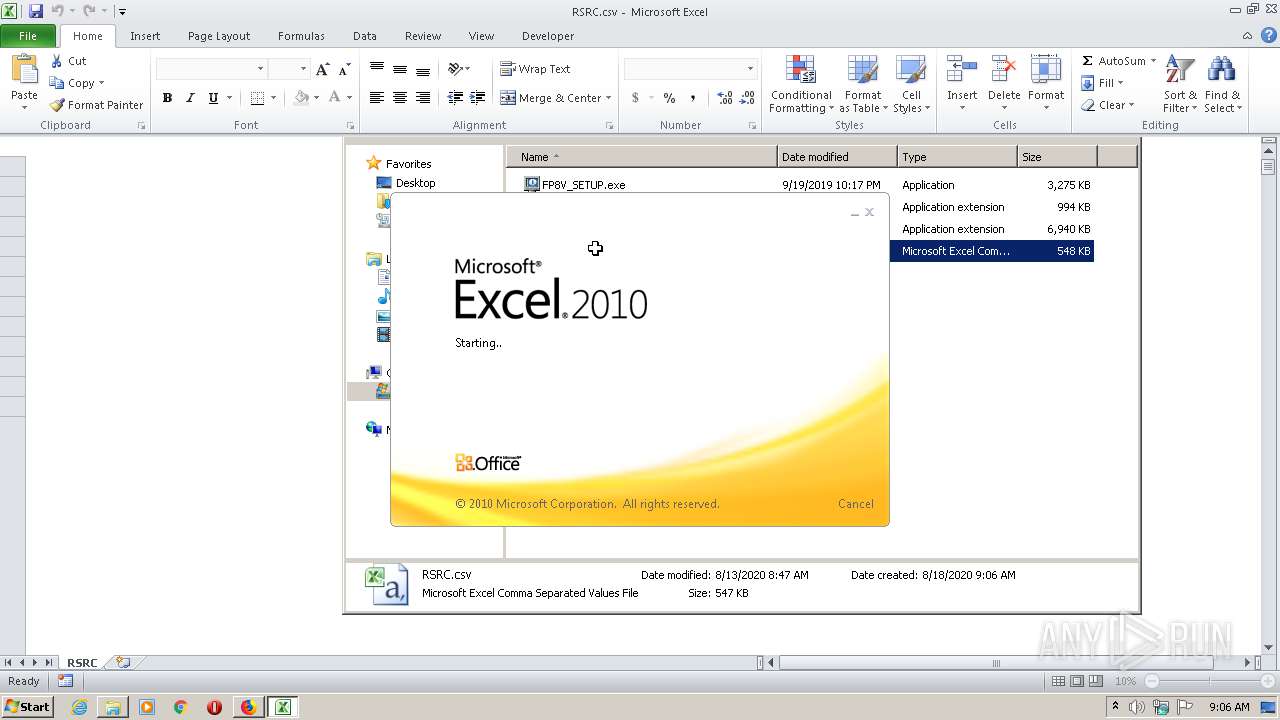Open Cell Styles gallery
The height and width of the screenshot is (720, 1280).
coord(911,85)
